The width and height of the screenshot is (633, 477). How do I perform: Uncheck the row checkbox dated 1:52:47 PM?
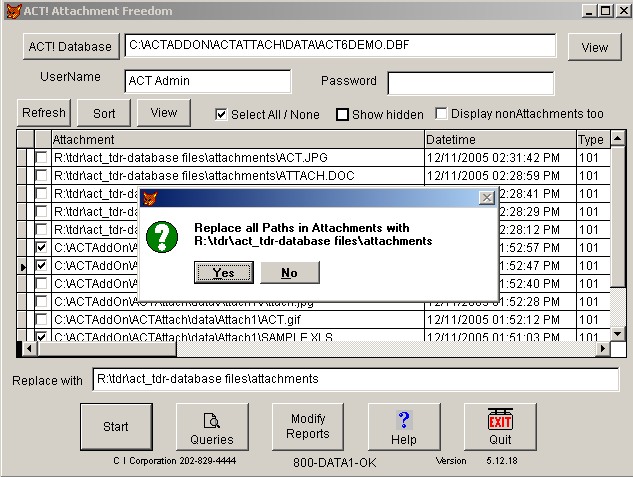(42, 266)
